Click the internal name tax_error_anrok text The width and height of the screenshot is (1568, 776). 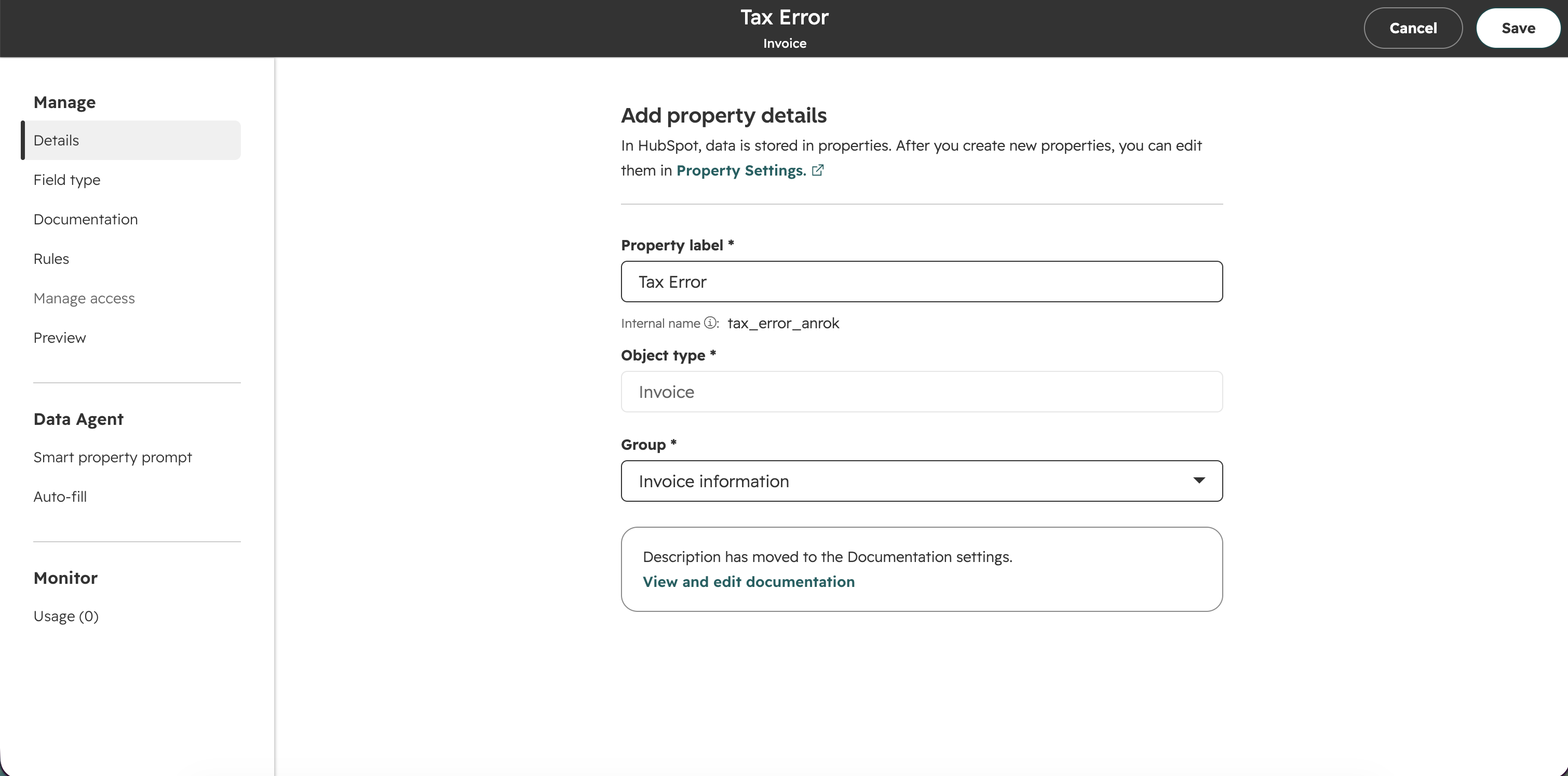pos(783,324)
